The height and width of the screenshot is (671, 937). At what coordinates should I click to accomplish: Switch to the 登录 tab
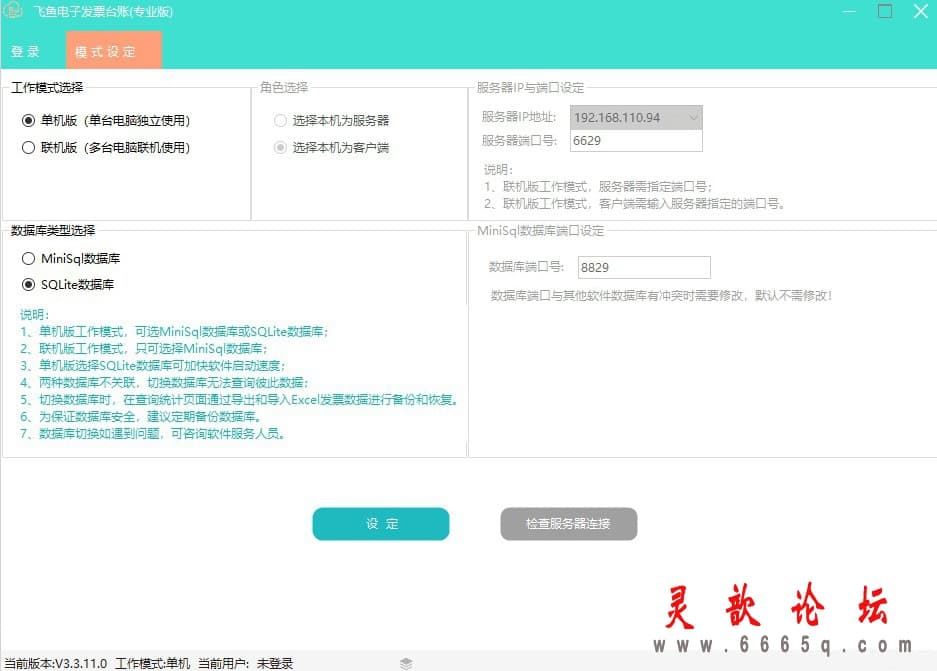(25, 52)
